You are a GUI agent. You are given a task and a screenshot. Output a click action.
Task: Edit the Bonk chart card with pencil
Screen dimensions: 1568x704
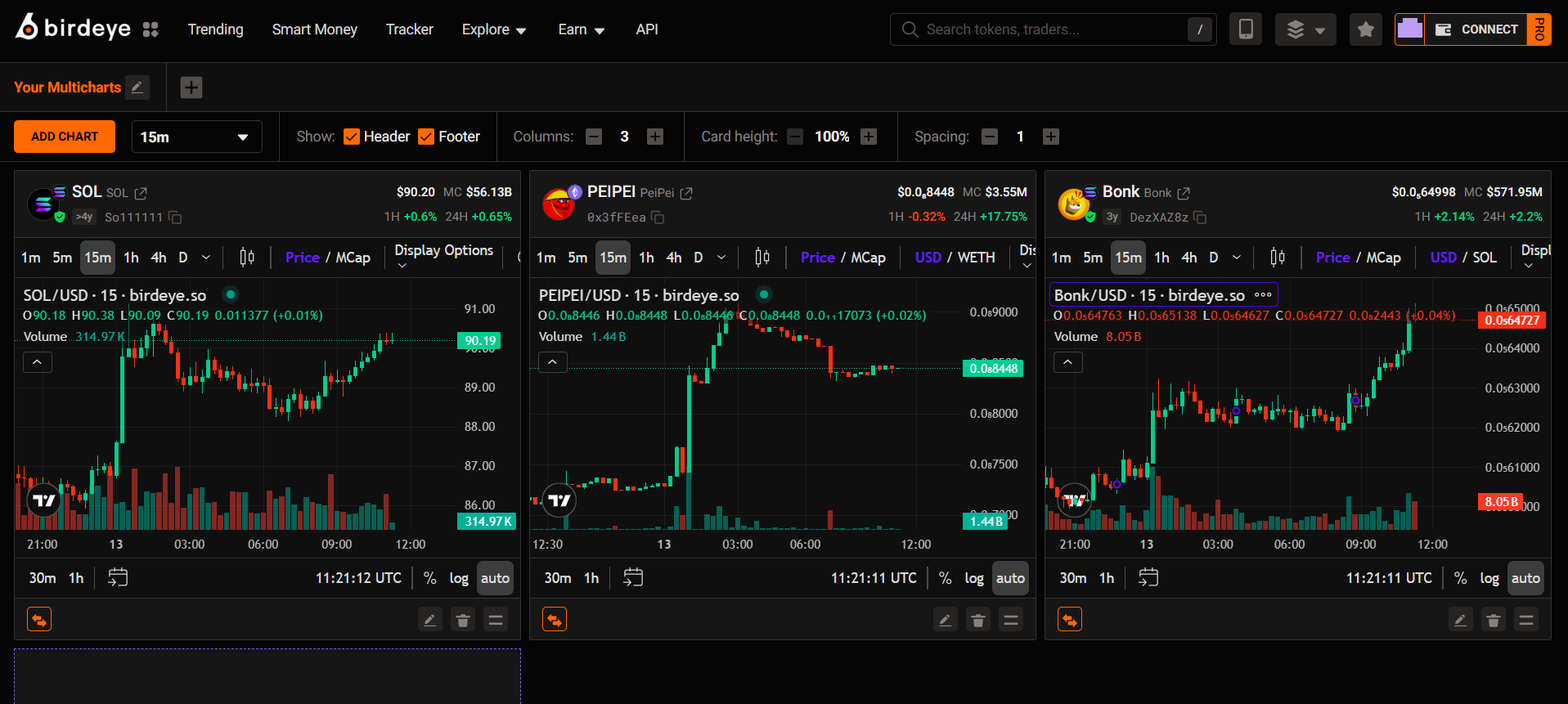pos(1461,621)
